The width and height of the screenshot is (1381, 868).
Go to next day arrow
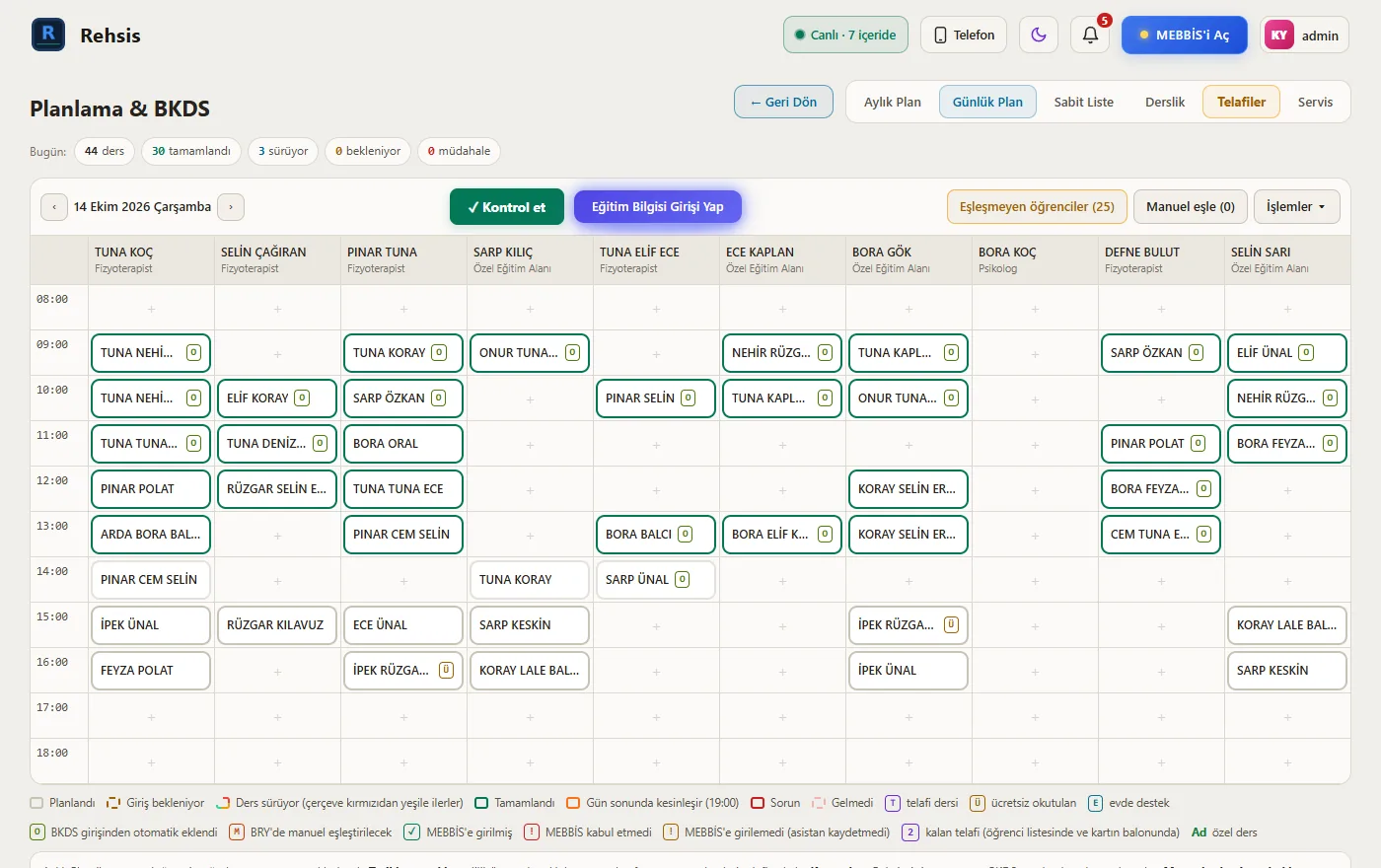click(231, 207)
